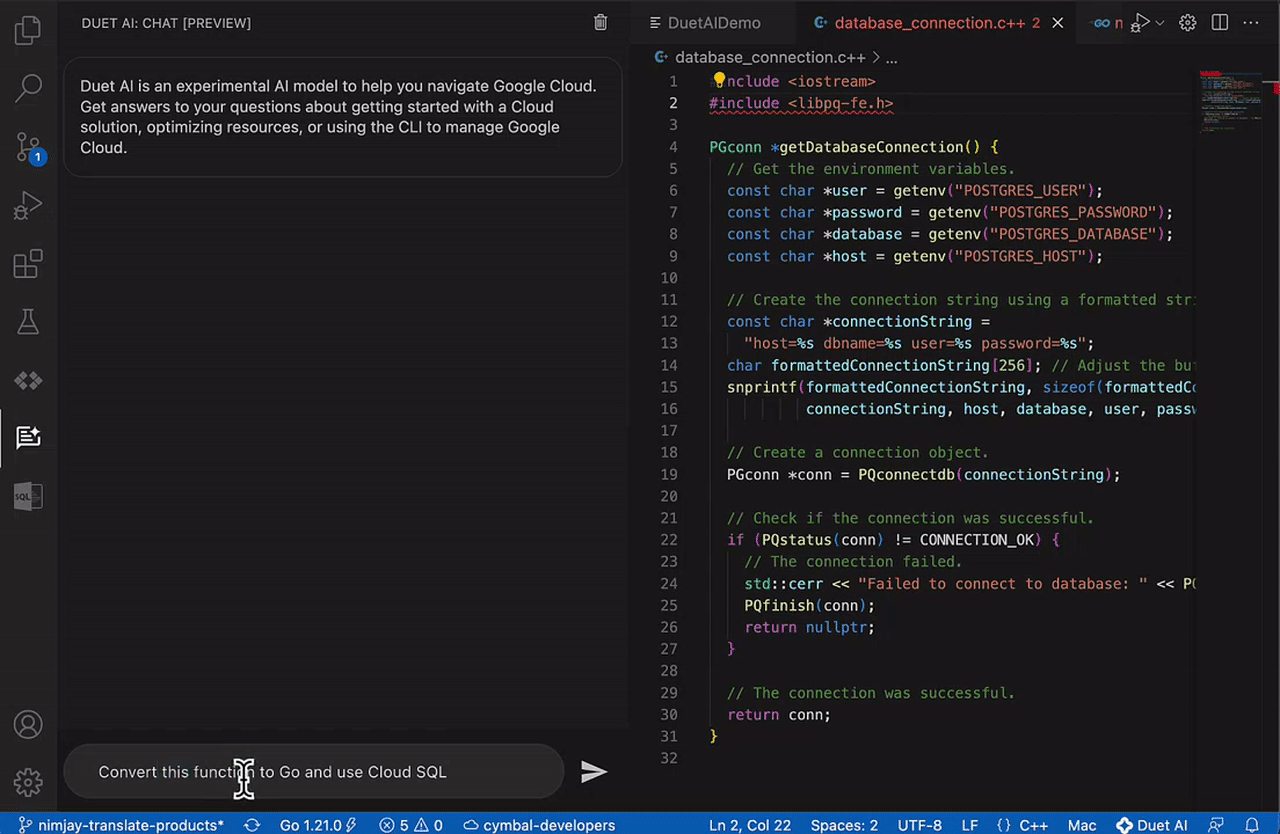Open Source Control with one pending change
This screenshot has height=834, width=1280.
28,147
